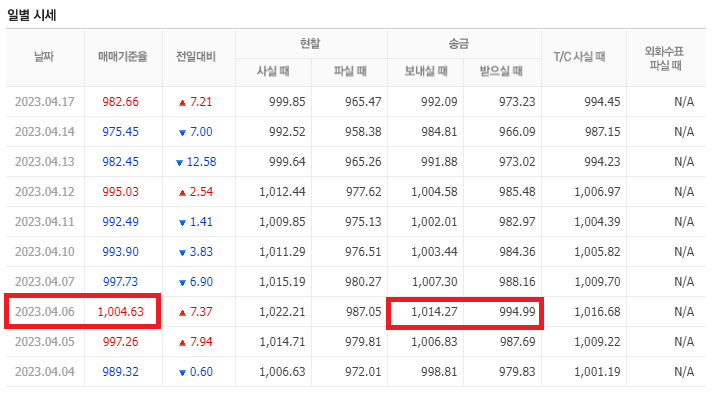
Task: Click the 1,007.30 remittance send value
Action: (434, 282)
